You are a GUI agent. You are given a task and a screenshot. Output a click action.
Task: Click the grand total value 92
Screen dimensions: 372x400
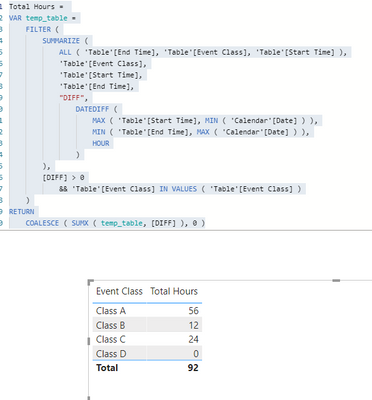[x=193, y=368]
